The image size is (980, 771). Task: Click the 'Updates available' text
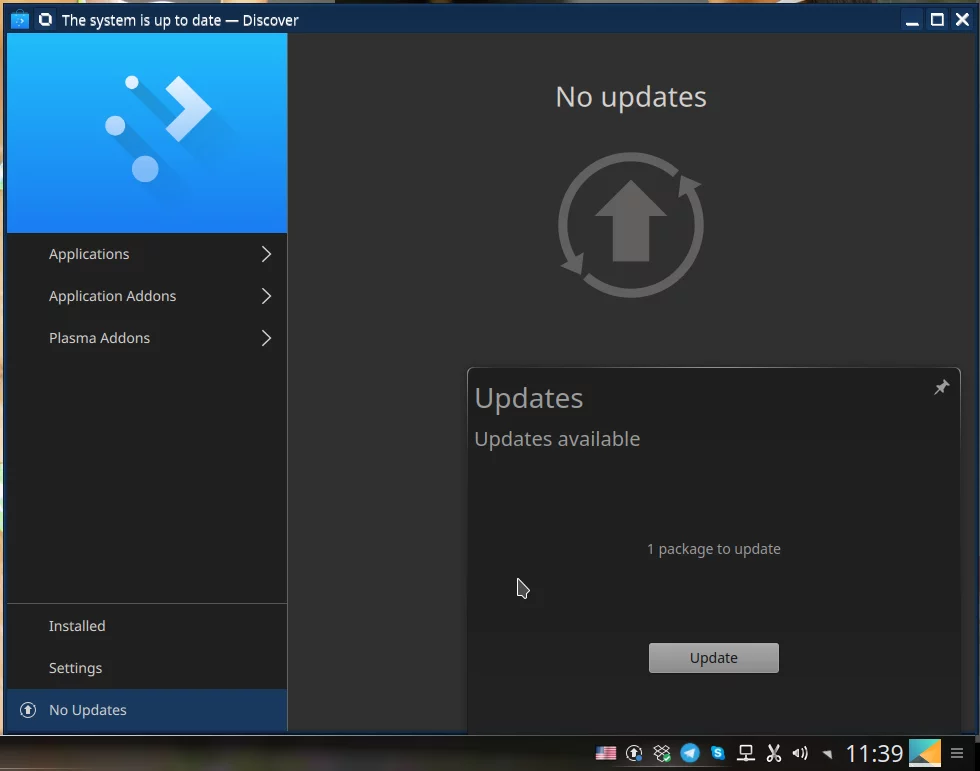click(557, 439)
